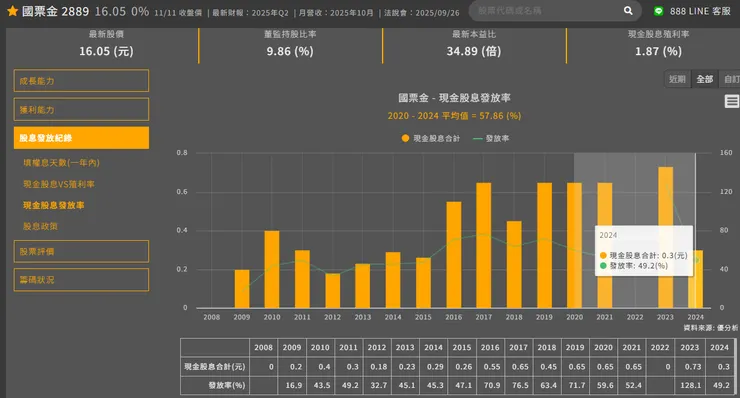The width and height of the screenshot is (740, 398).
Task: Click table cell 128.1 for 2023
Action: [x=690, y=385]
